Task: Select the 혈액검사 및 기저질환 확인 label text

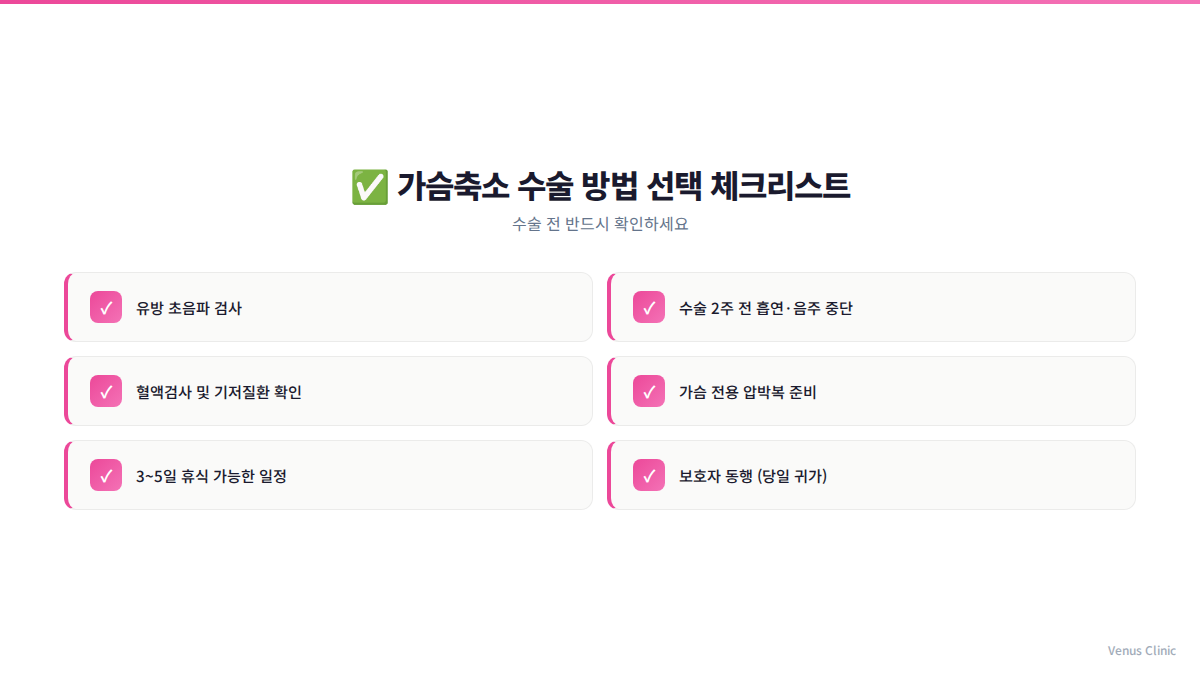Action: pos(219,392)
